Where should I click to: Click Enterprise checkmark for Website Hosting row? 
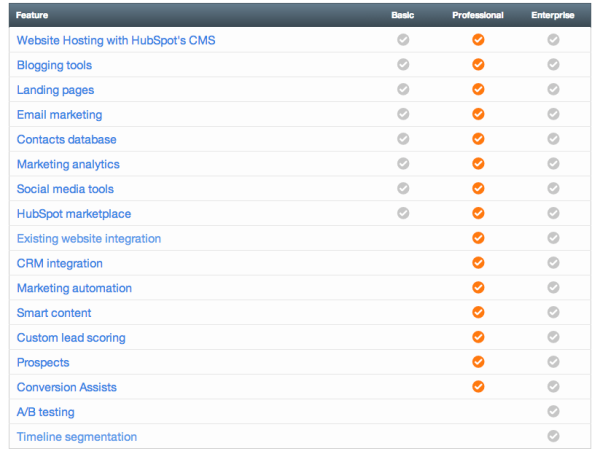553,39
